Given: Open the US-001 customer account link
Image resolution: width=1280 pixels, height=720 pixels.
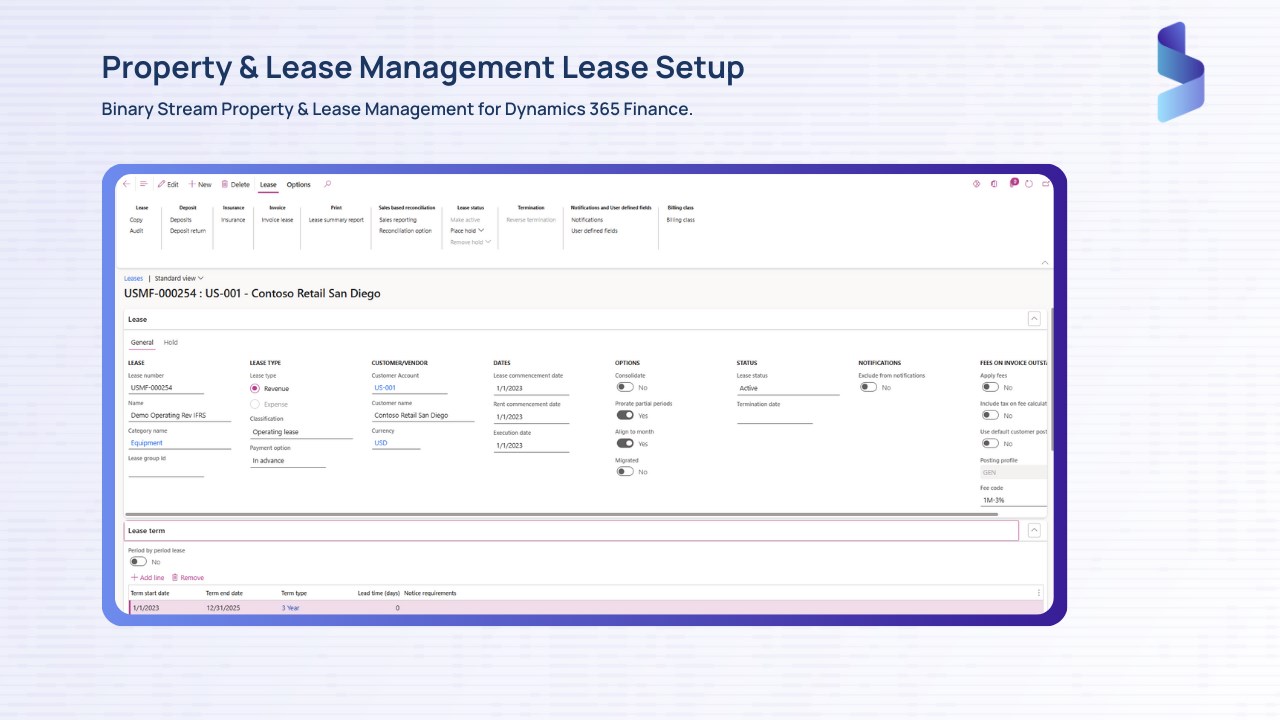Looking at the screenshot, I should (385, 388).
